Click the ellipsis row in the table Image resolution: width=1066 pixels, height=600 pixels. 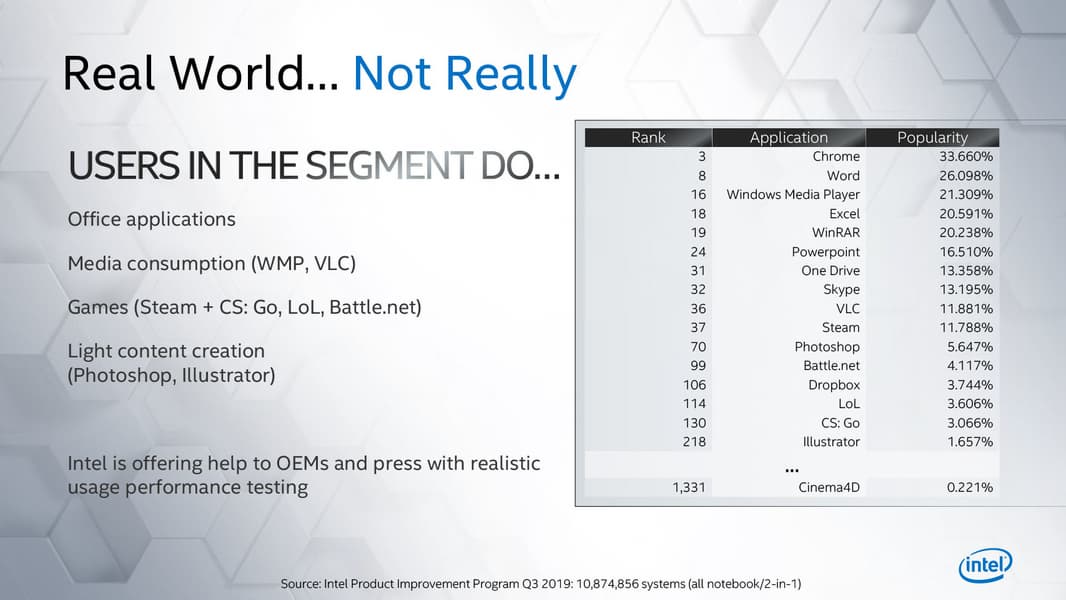tap(791, 467)
